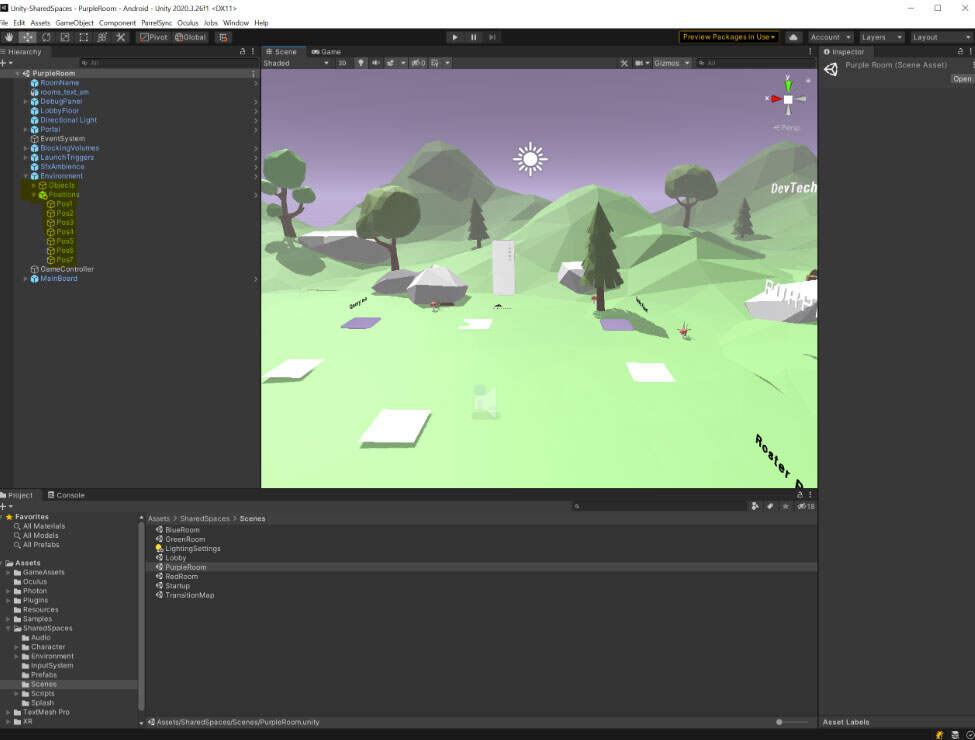Open the Gizmos dropdown
The width and height of the screenshot is (975, 740).
(x=670, y=63)
